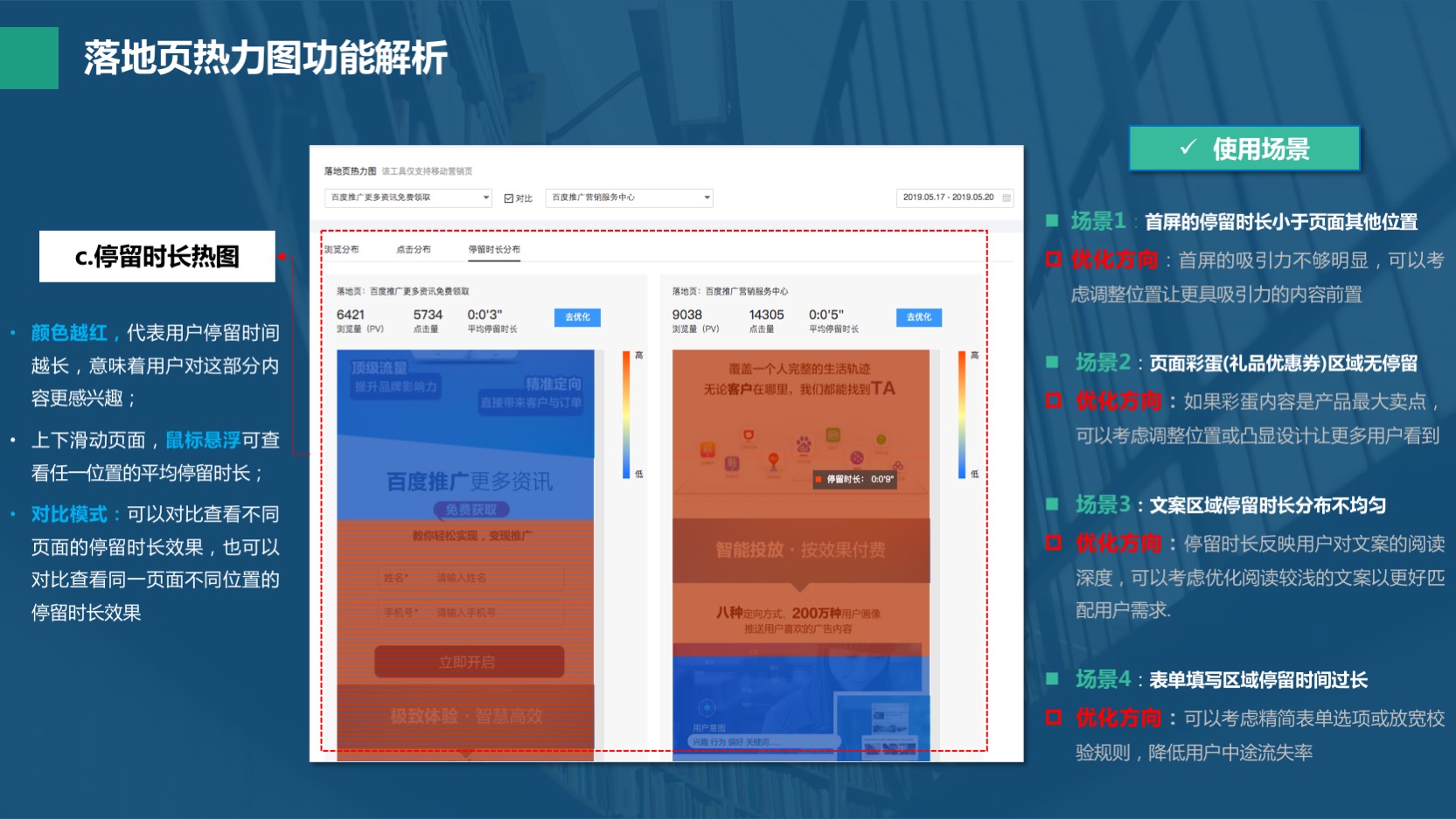This screenshot has width=1456, height=819.
Task: Click the 对比模式 highlighted text
Action: tap(69, 514)
